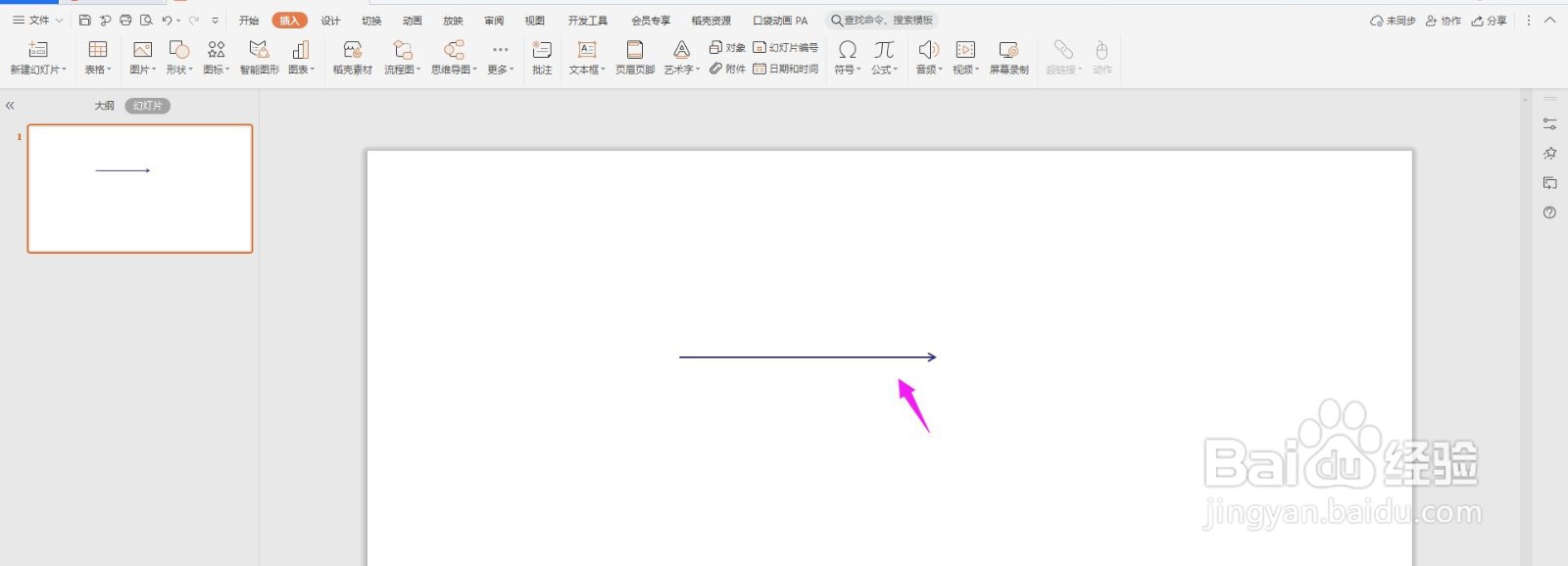
Task: Add a comment with 批注
Action: point(542,57)
